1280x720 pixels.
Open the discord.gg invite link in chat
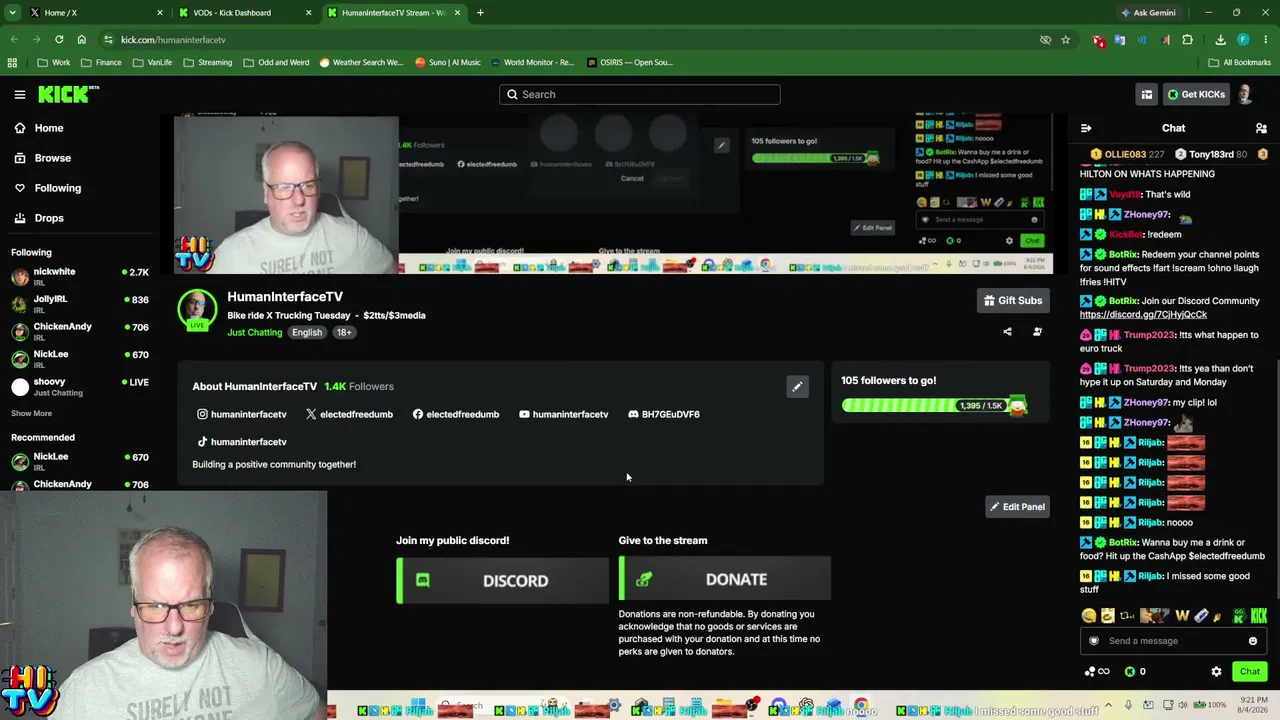point(1143,315)
